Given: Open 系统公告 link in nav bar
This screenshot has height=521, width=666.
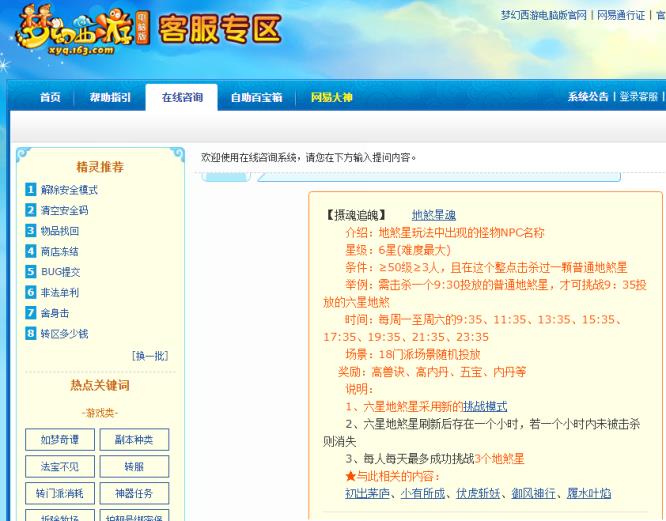Looking at the screenshot, I should tap(588, 96).
